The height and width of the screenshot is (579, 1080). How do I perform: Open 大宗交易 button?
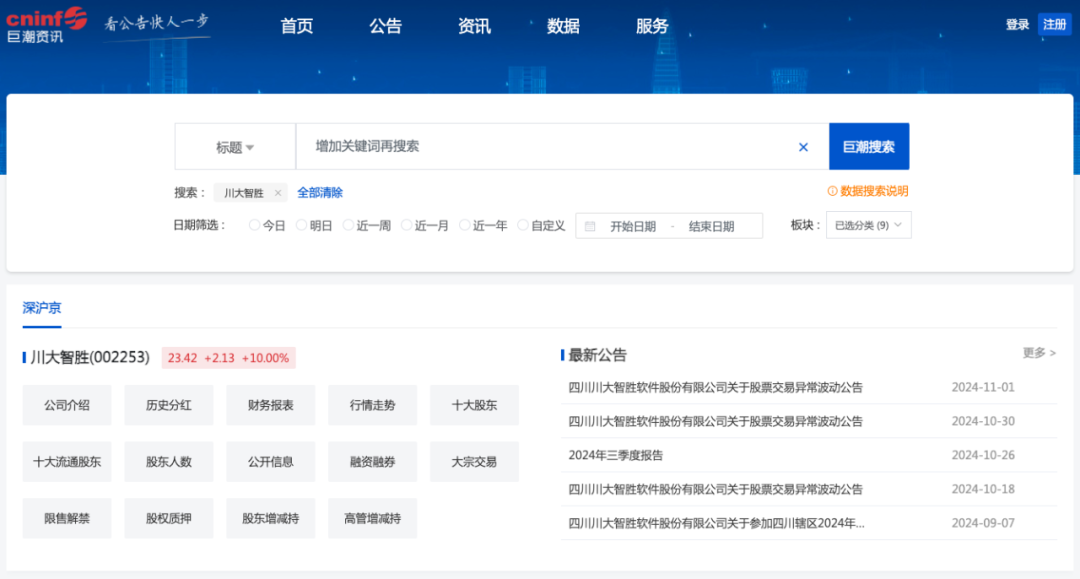click(475, 462)
